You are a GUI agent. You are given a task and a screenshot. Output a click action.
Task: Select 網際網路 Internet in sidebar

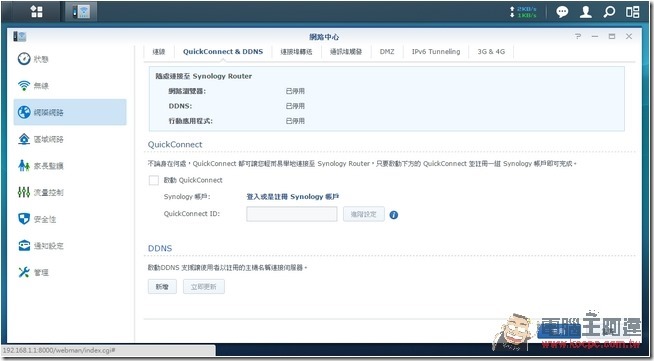[x=70, y=112]
